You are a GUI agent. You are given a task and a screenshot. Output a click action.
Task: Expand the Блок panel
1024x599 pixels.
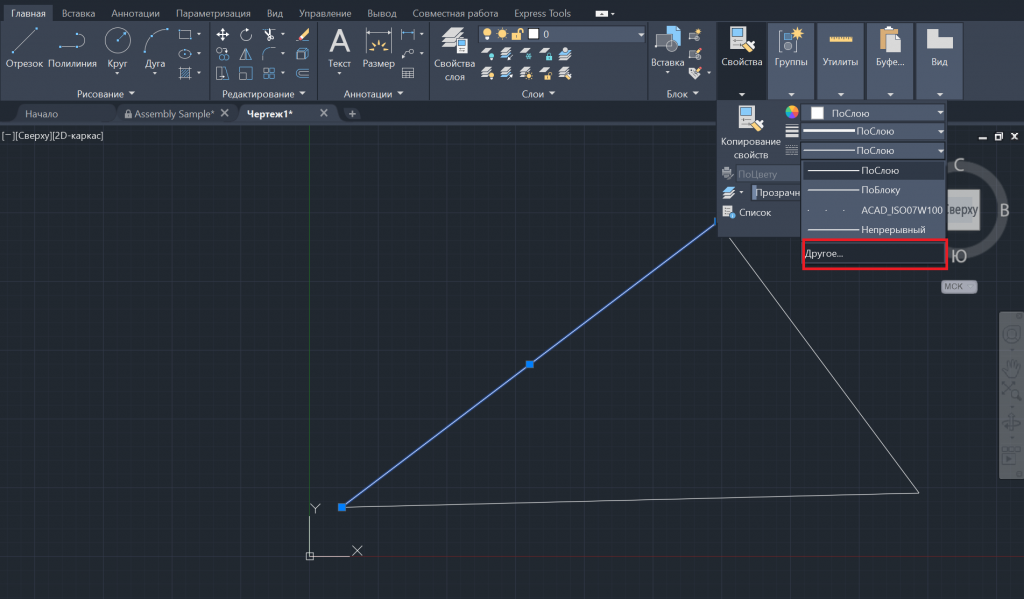tap(682, 94)
